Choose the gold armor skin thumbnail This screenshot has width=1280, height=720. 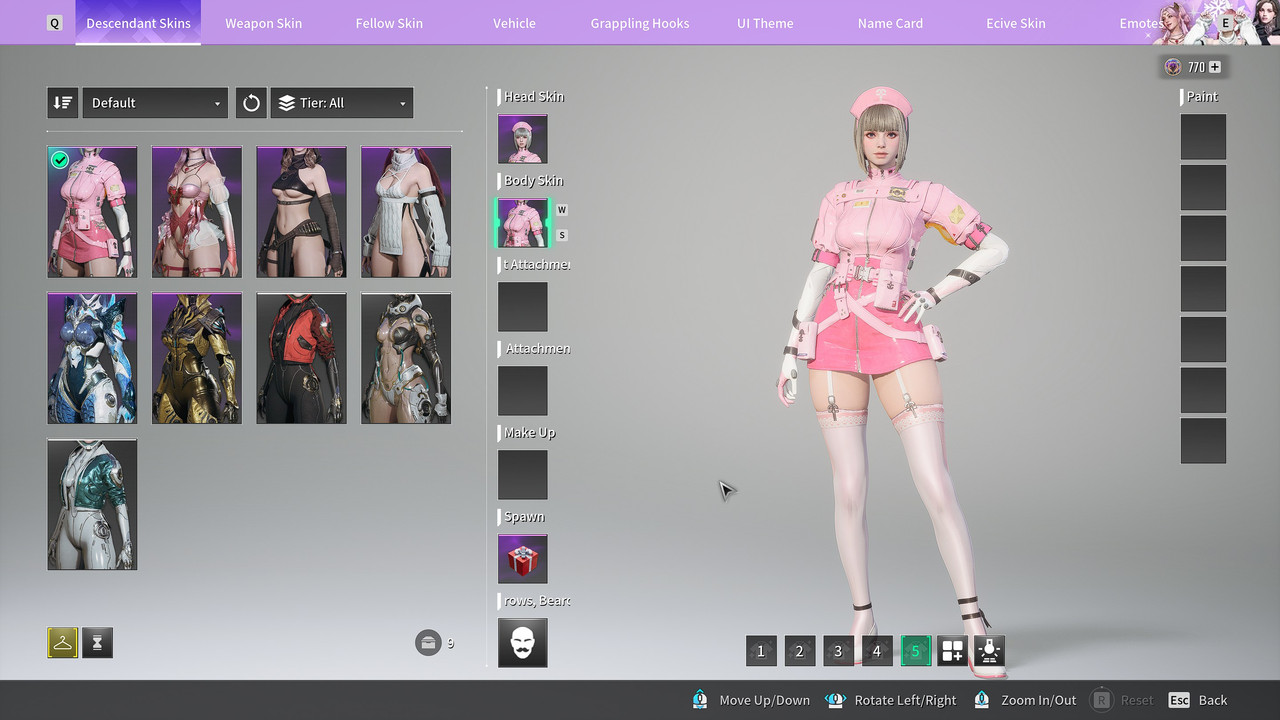197,358
